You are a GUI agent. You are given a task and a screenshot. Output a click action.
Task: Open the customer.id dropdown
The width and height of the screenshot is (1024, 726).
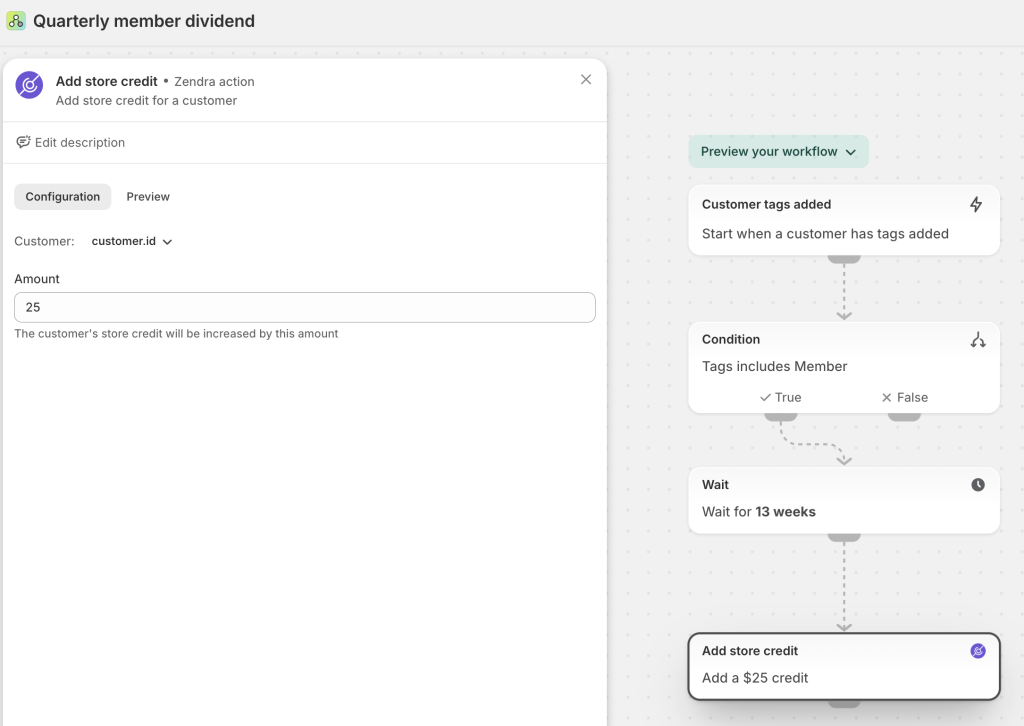click(132, 242)
